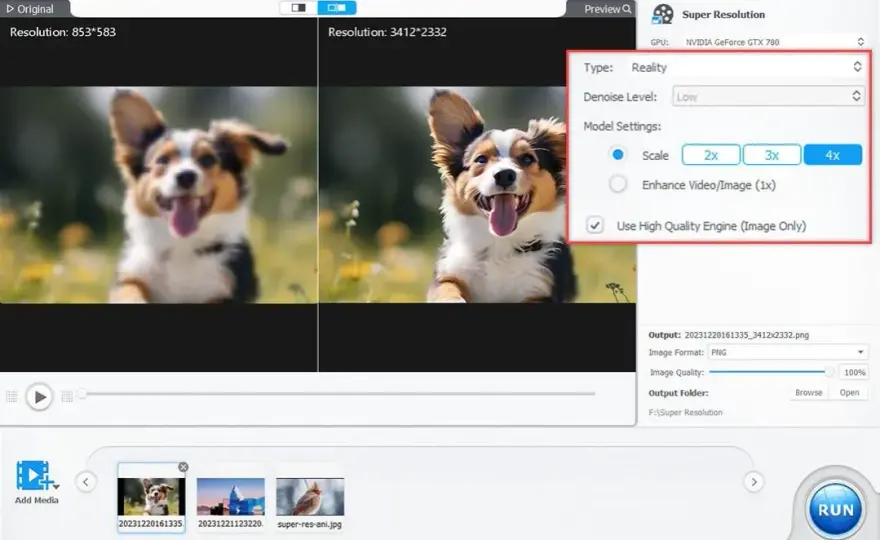Open the Type dropdown set to Reality
The image size is (880, 540).
tap(745, 67)
